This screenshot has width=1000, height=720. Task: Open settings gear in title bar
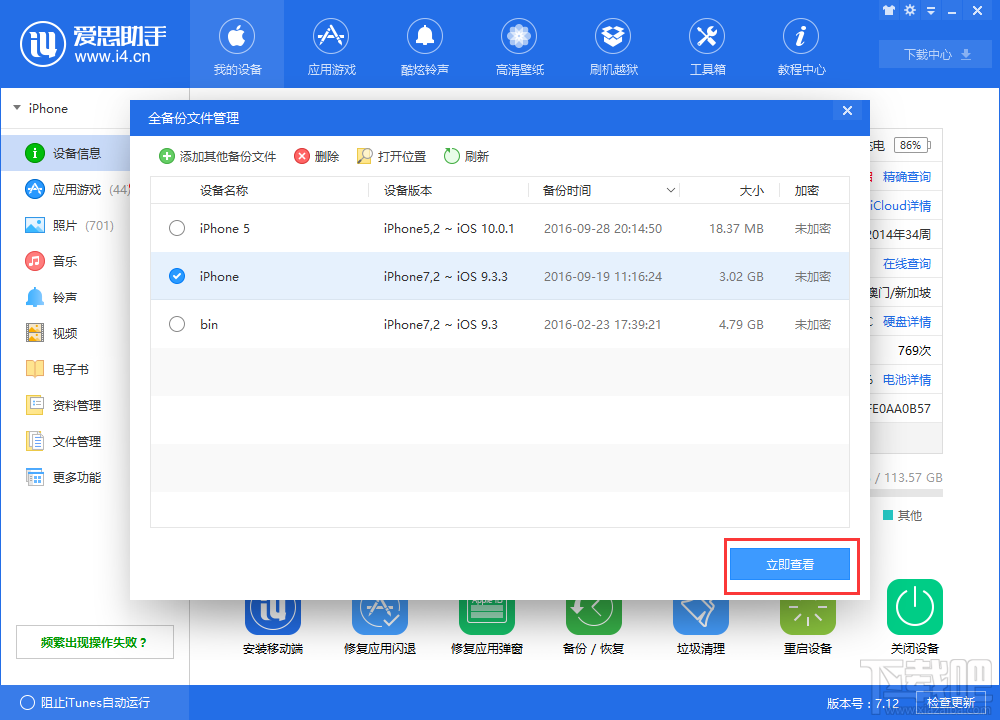coord(910,10)
